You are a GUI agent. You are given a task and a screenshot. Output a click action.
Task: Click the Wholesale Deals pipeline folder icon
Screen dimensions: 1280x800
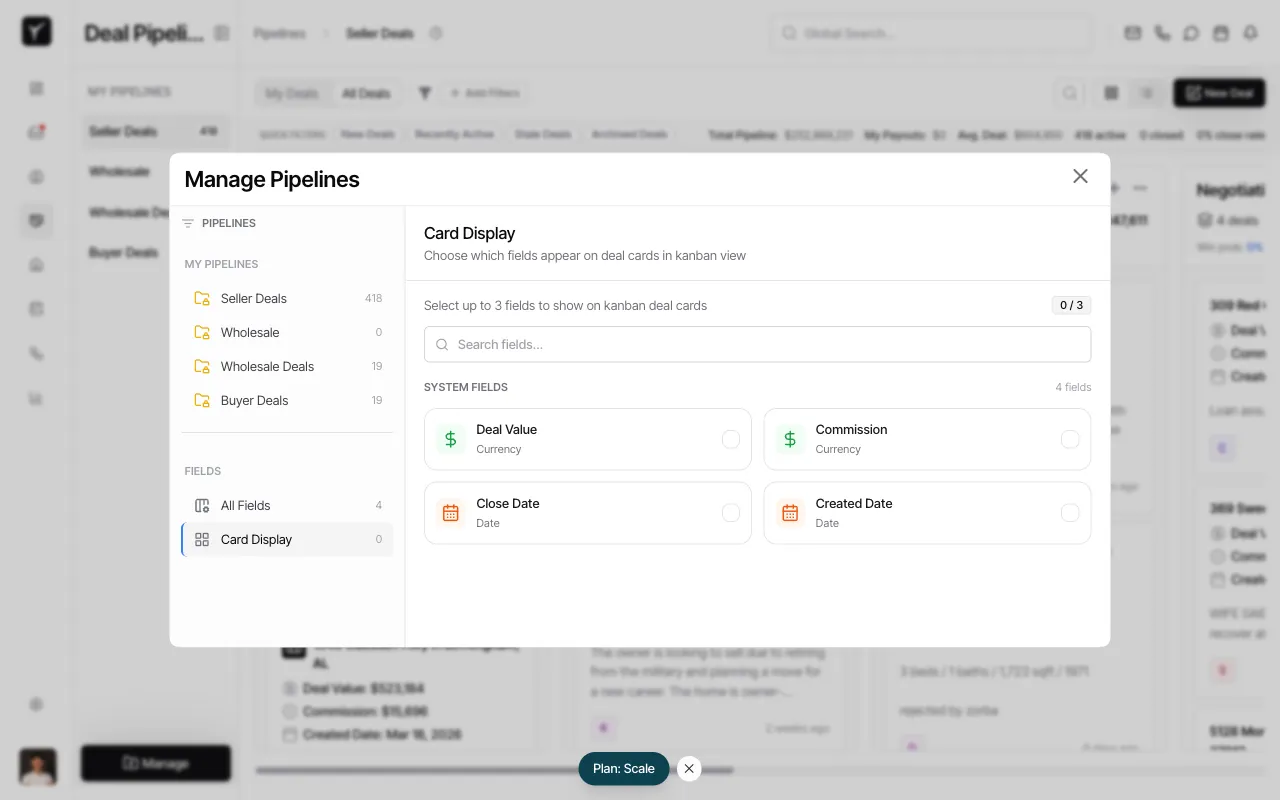(200, 366)
